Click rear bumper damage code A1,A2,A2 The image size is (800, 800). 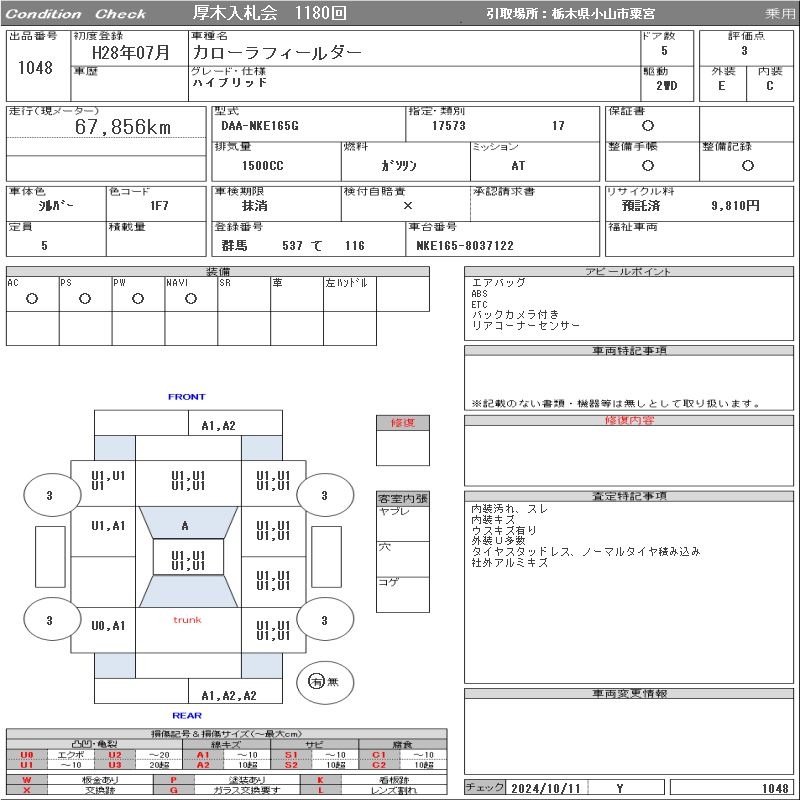click(x=229, y=695)
